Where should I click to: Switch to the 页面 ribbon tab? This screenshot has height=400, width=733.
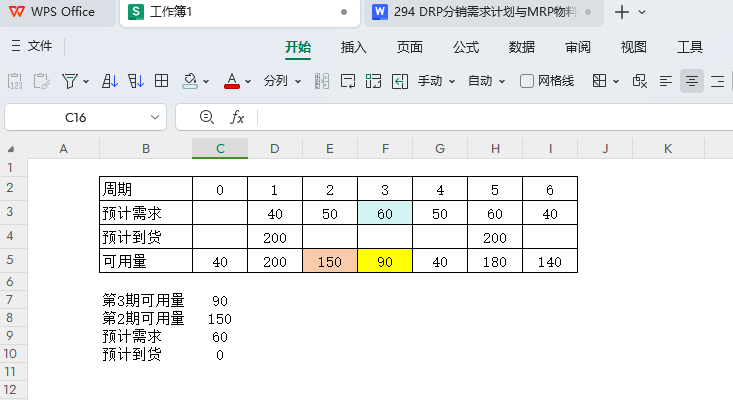(x=410, y=47)
